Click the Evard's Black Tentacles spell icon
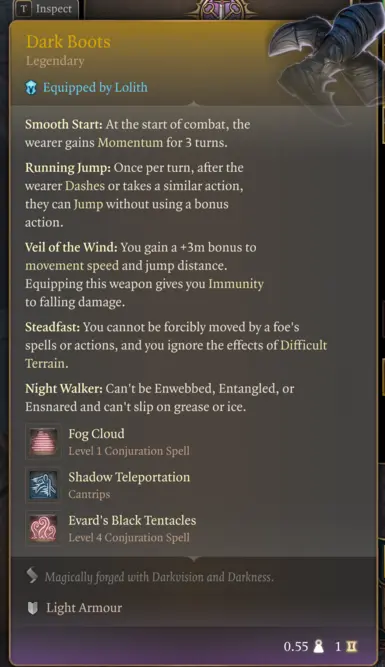Viewport: 385px width, 667px height. tap(43, 529)
